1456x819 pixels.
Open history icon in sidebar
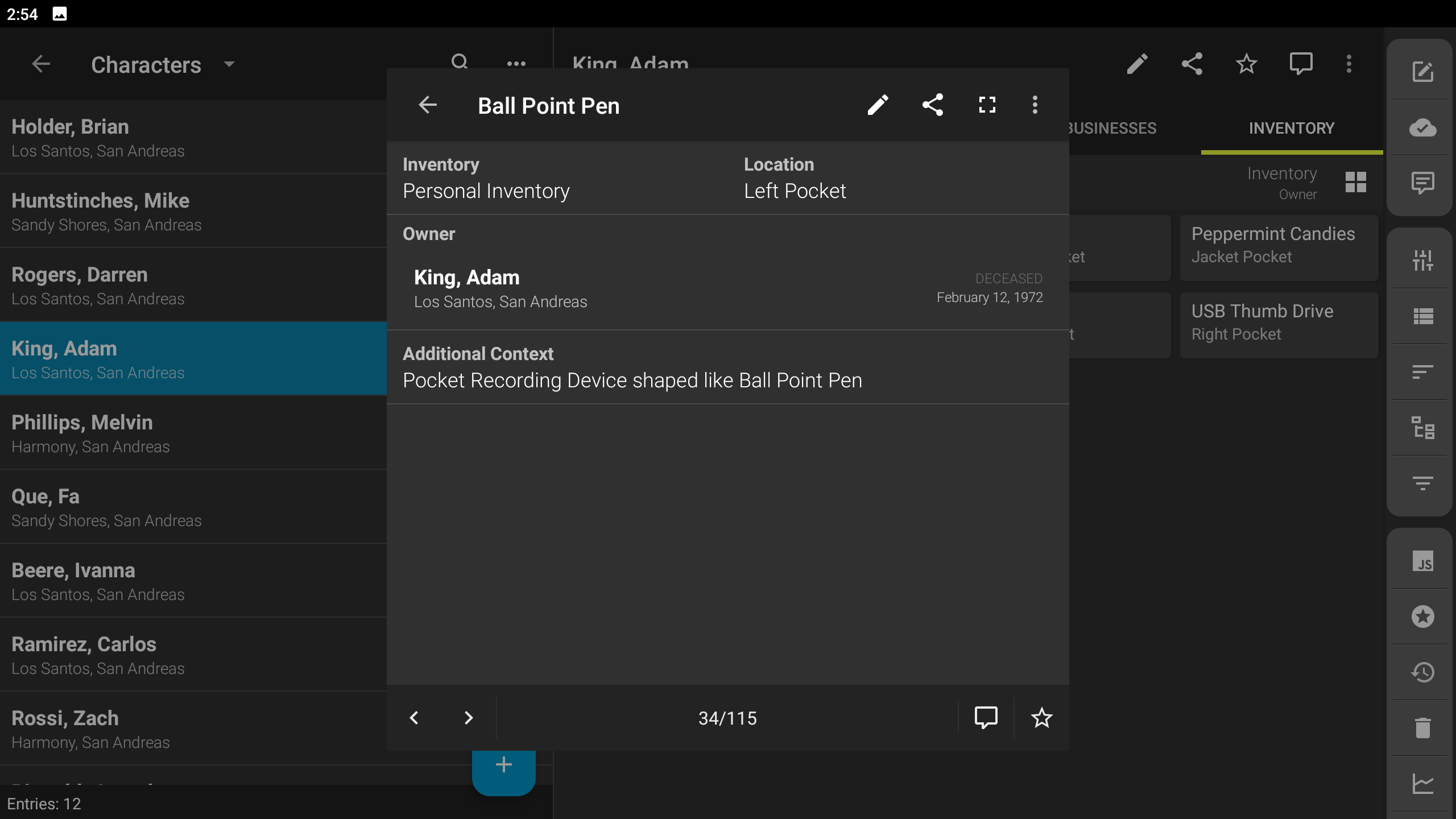click(x=1422, y=672)
